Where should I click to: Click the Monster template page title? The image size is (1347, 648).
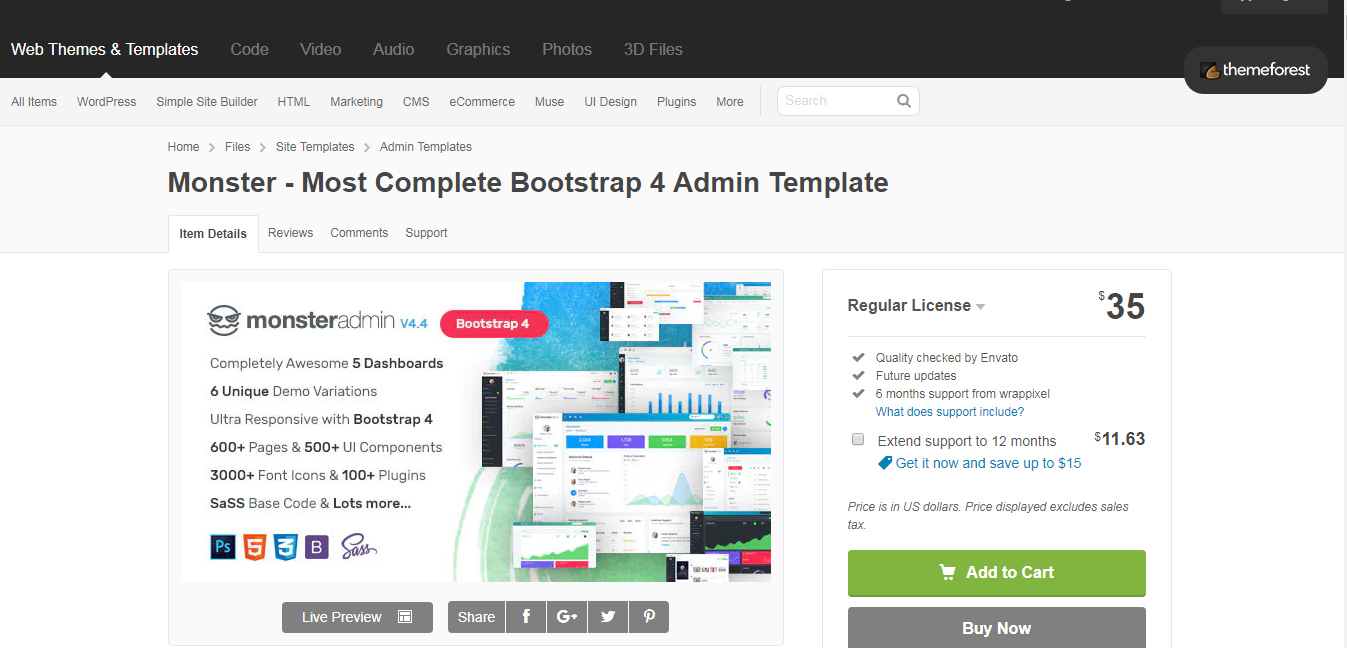pos(528,183)
